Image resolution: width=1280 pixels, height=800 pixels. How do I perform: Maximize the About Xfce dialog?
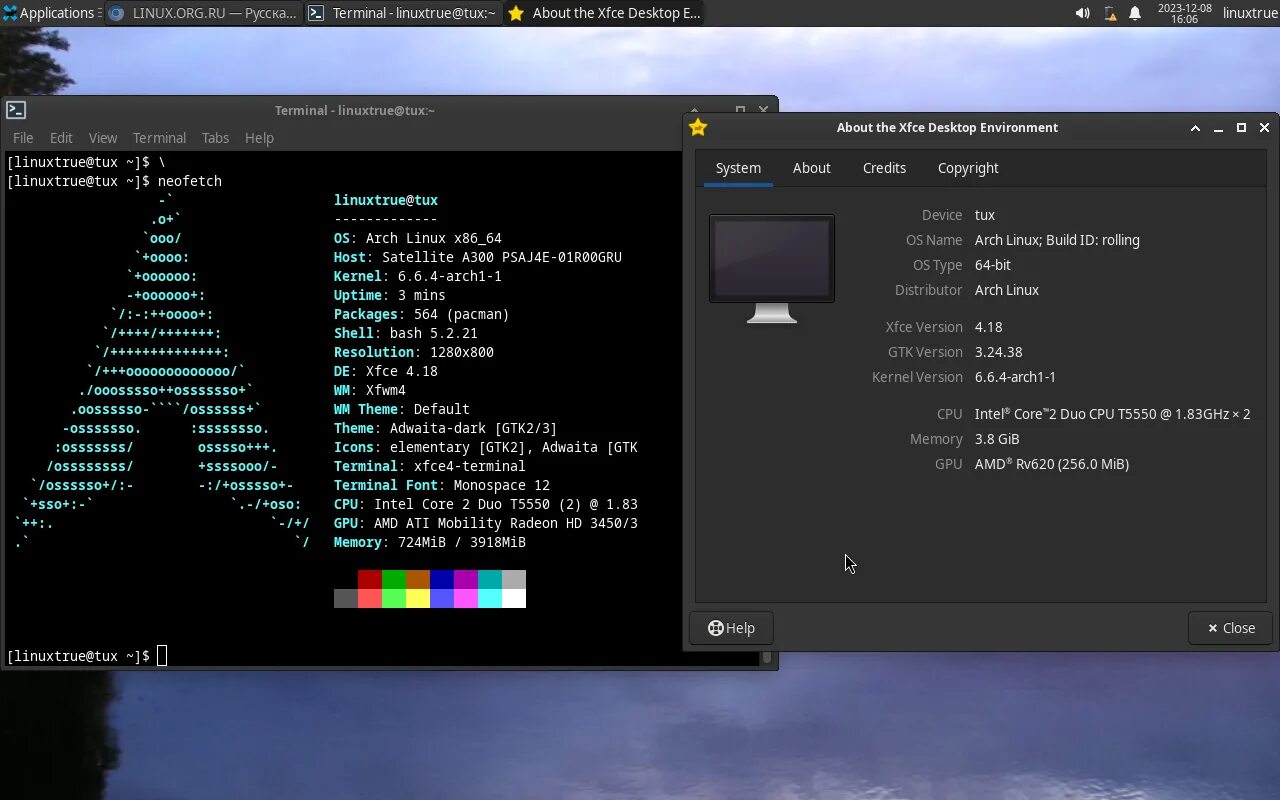pyautogui.click(x=1241, y=128)
